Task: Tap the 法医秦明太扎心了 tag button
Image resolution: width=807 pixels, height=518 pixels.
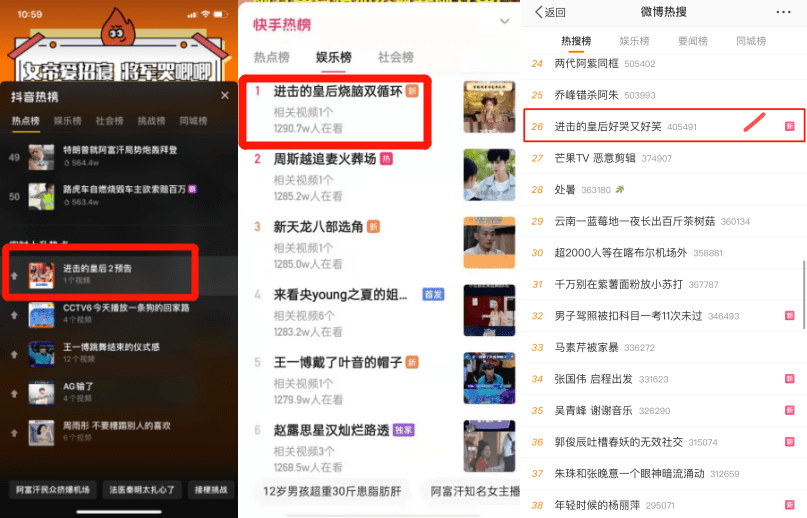Action: (x=142, y=489)
